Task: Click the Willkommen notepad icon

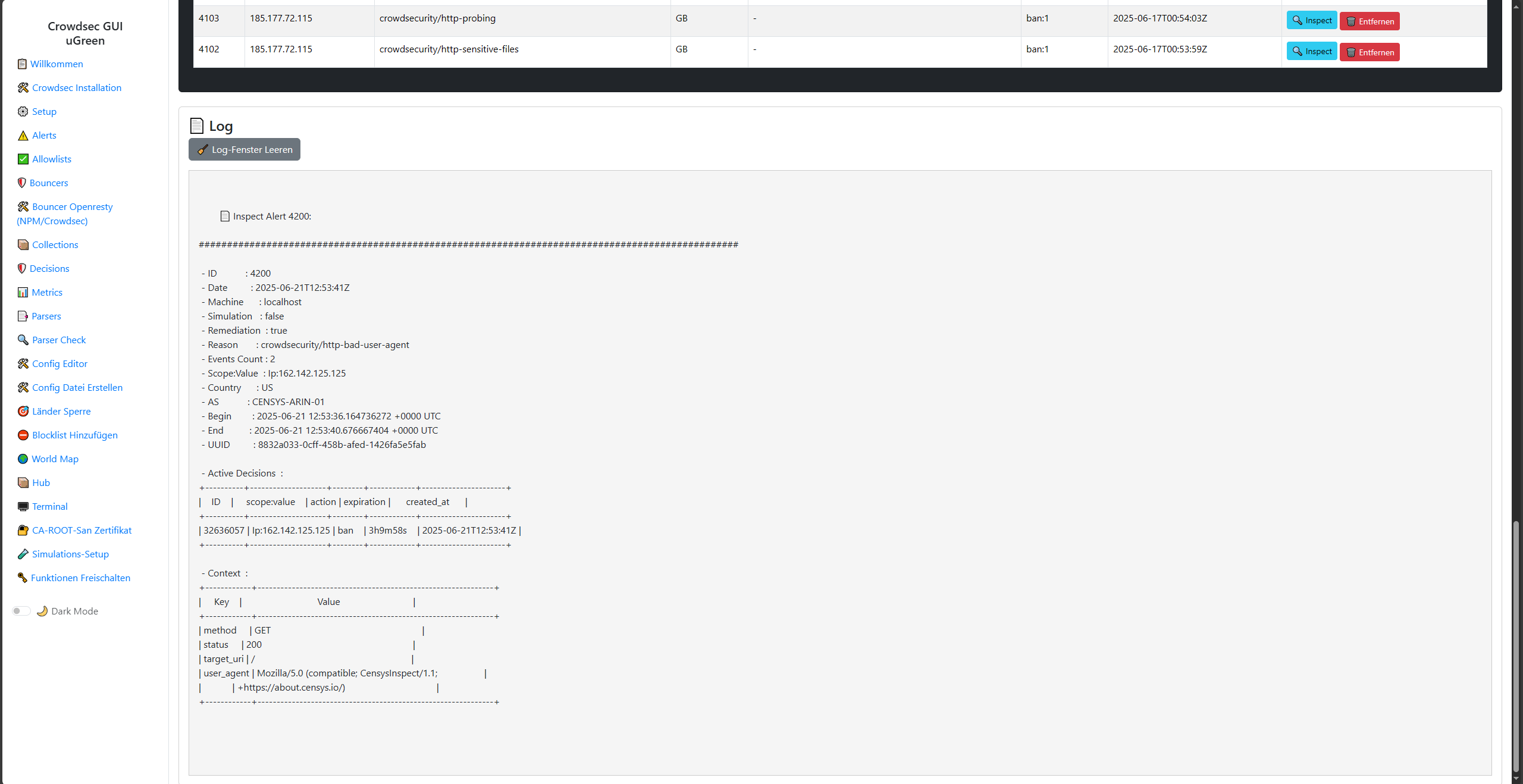Action: [x=22, y=64]
